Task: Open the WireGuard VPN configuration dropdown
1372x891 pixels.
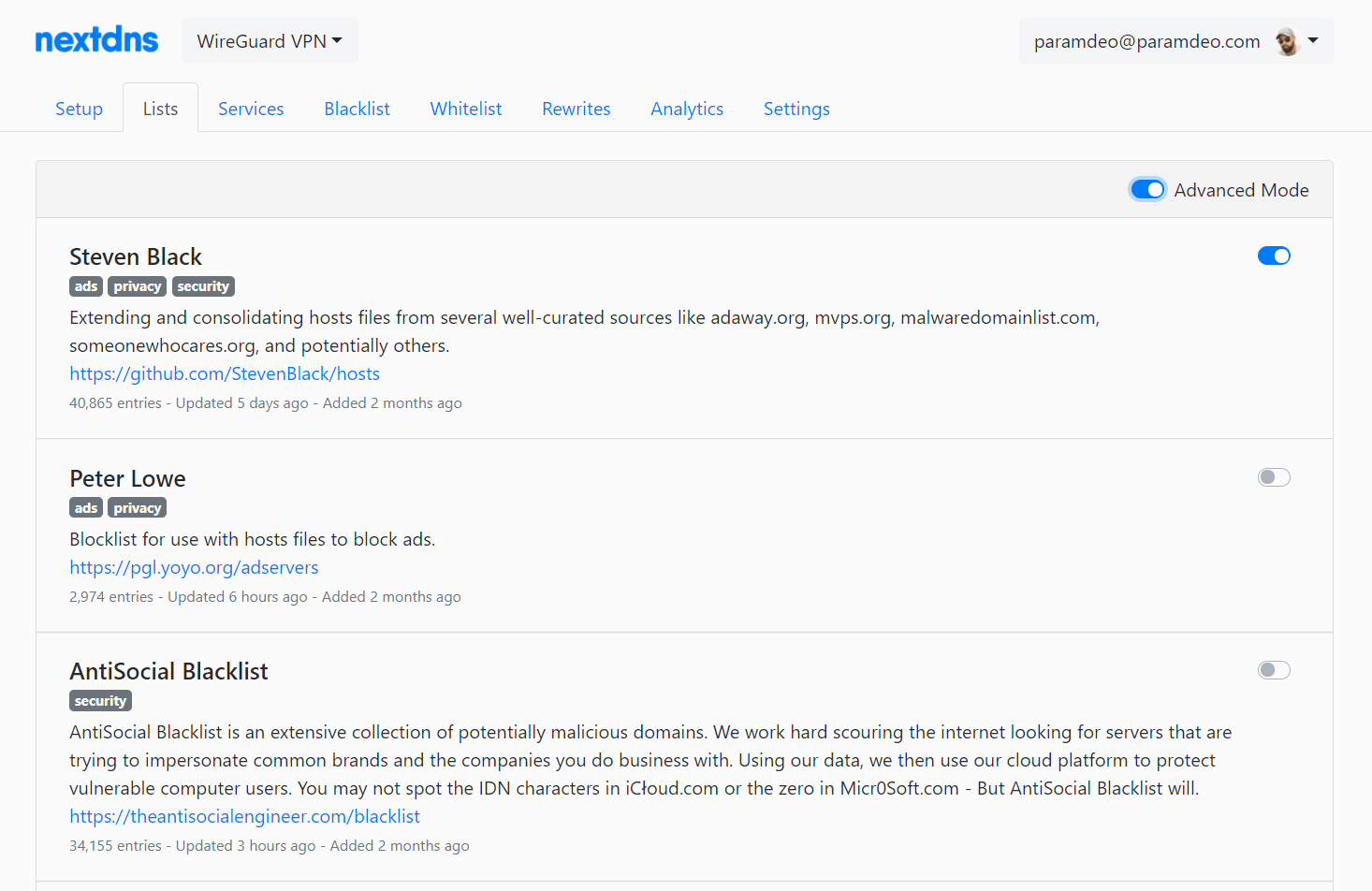Action: point(270,41)
